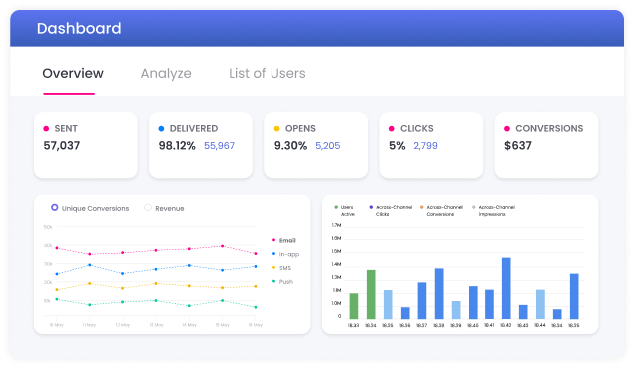This screenshot has width=634, height=368.
Task: Click the SMS data point for 10 May
Action: 57,290
